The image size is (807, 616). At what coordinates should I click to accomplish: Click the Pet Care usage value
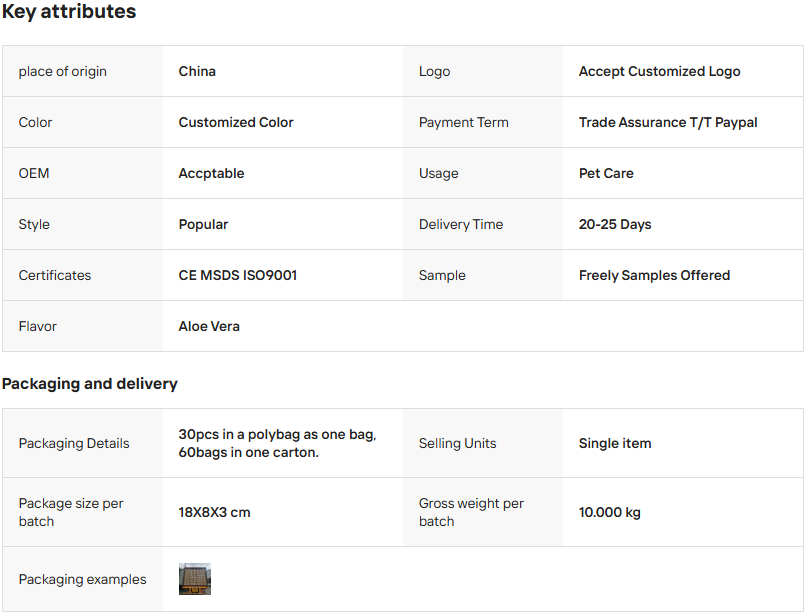606,173
